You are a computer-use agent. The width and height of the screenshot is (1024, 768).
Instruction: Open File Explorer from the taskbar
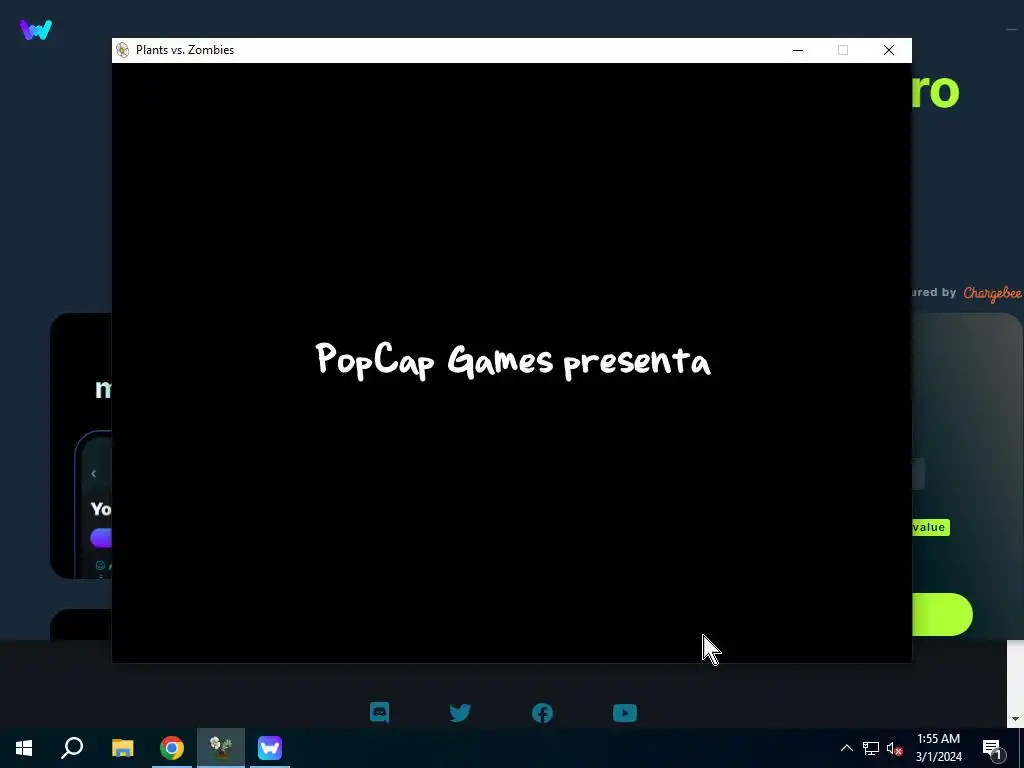click(122, 748)
